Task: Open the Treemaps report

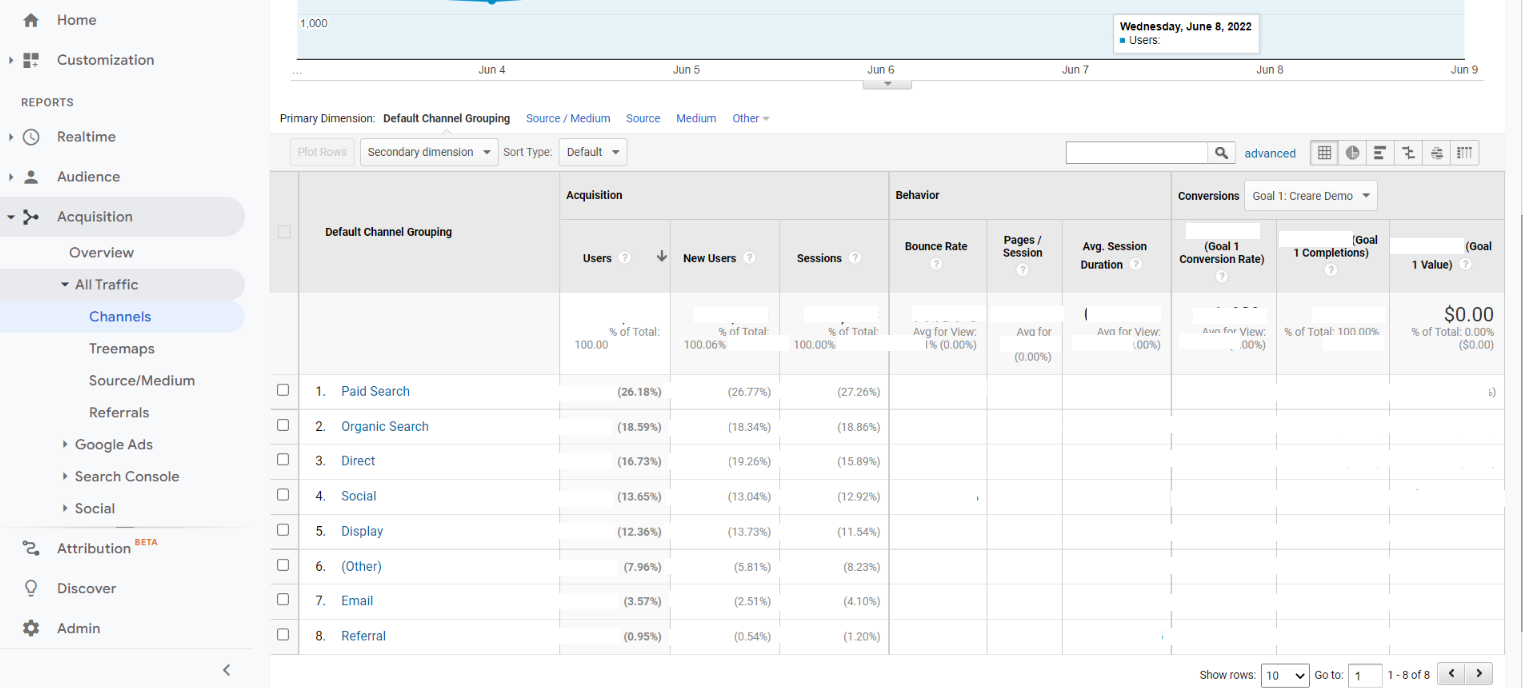Action: pyautogui.click(x=122, y=349)
